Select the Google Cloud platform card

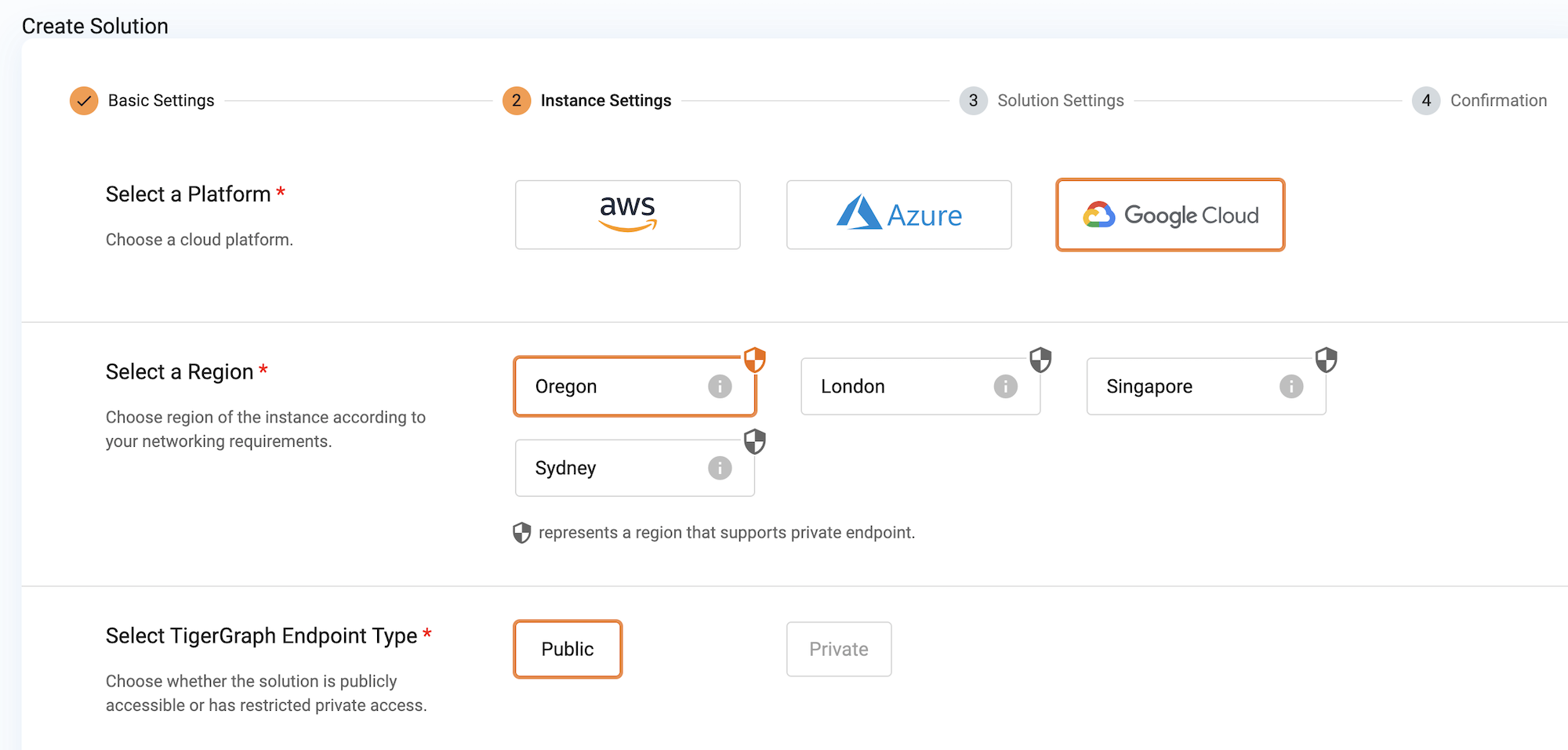(1170, 215)
